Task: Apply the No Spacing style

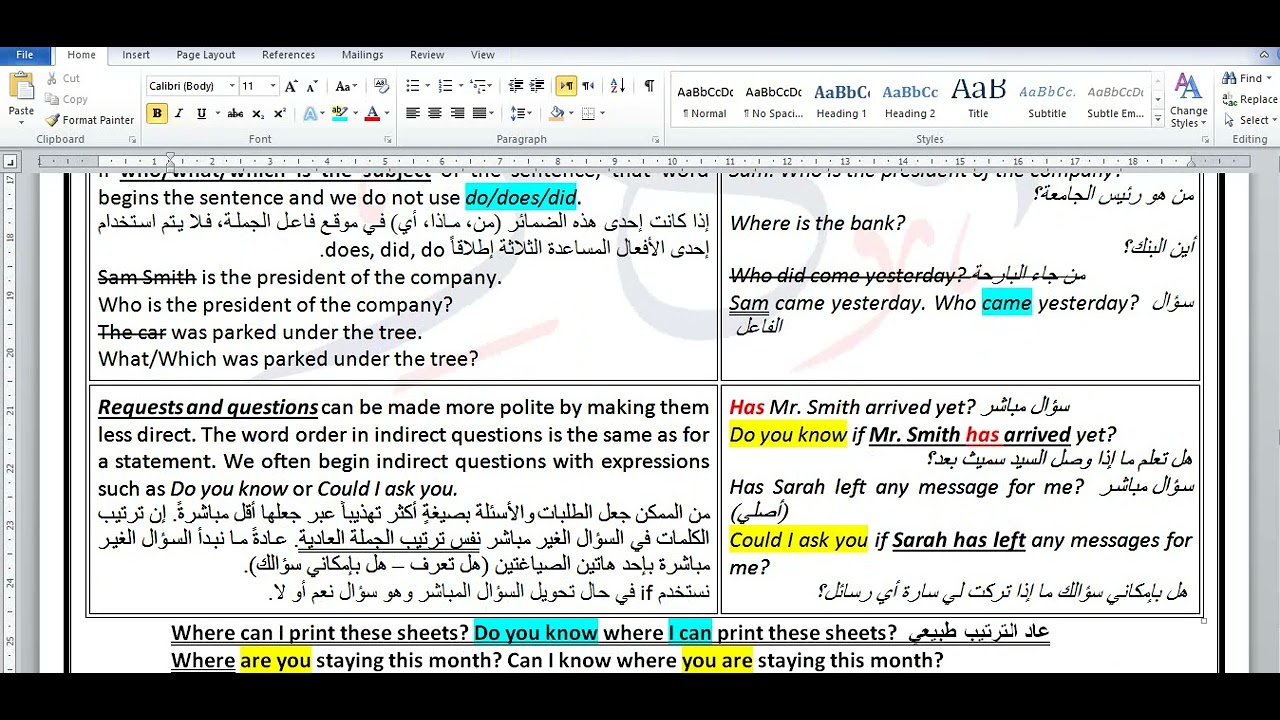Action: (x=773, y=100)
